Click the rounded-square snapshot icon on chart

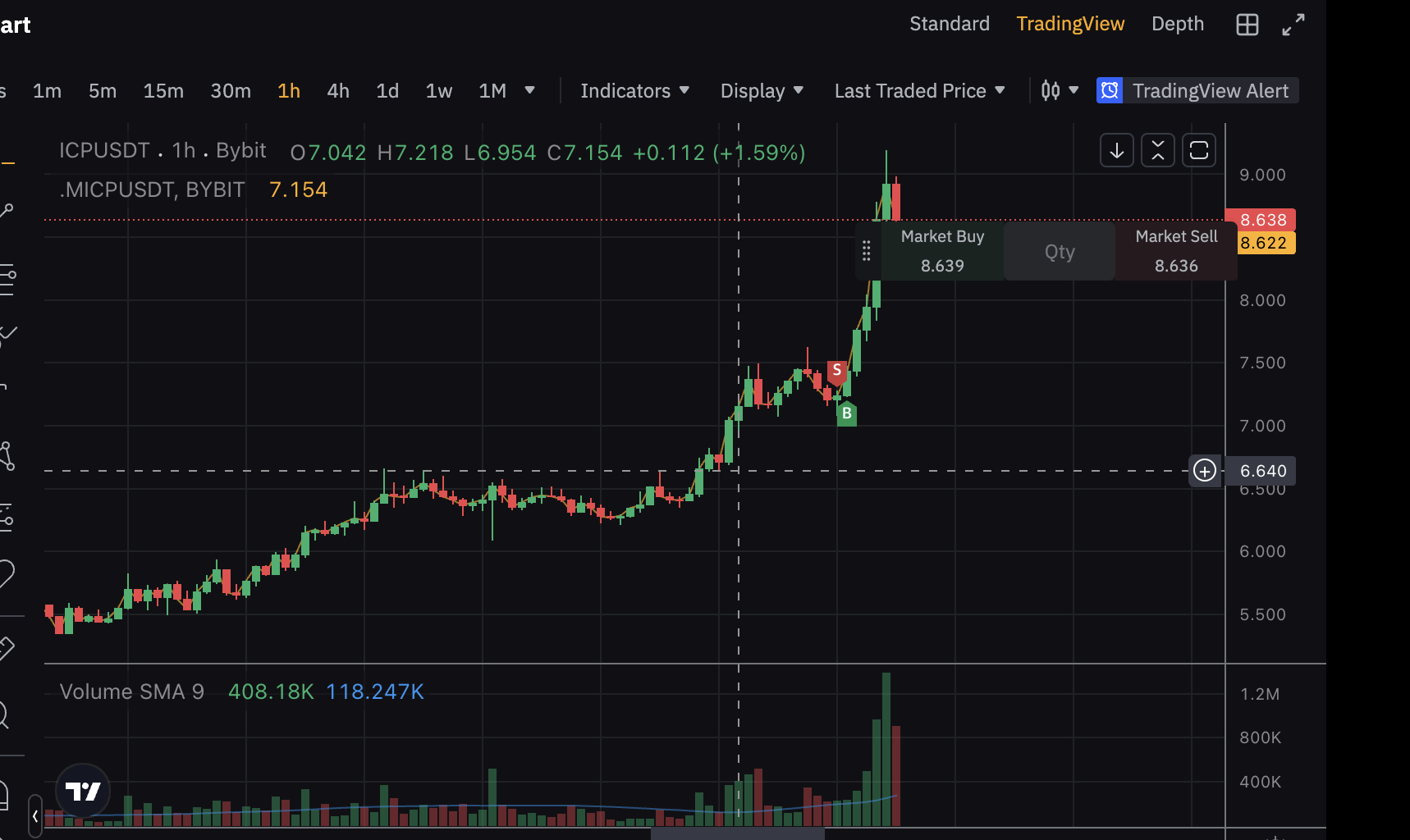(1198, 150)
